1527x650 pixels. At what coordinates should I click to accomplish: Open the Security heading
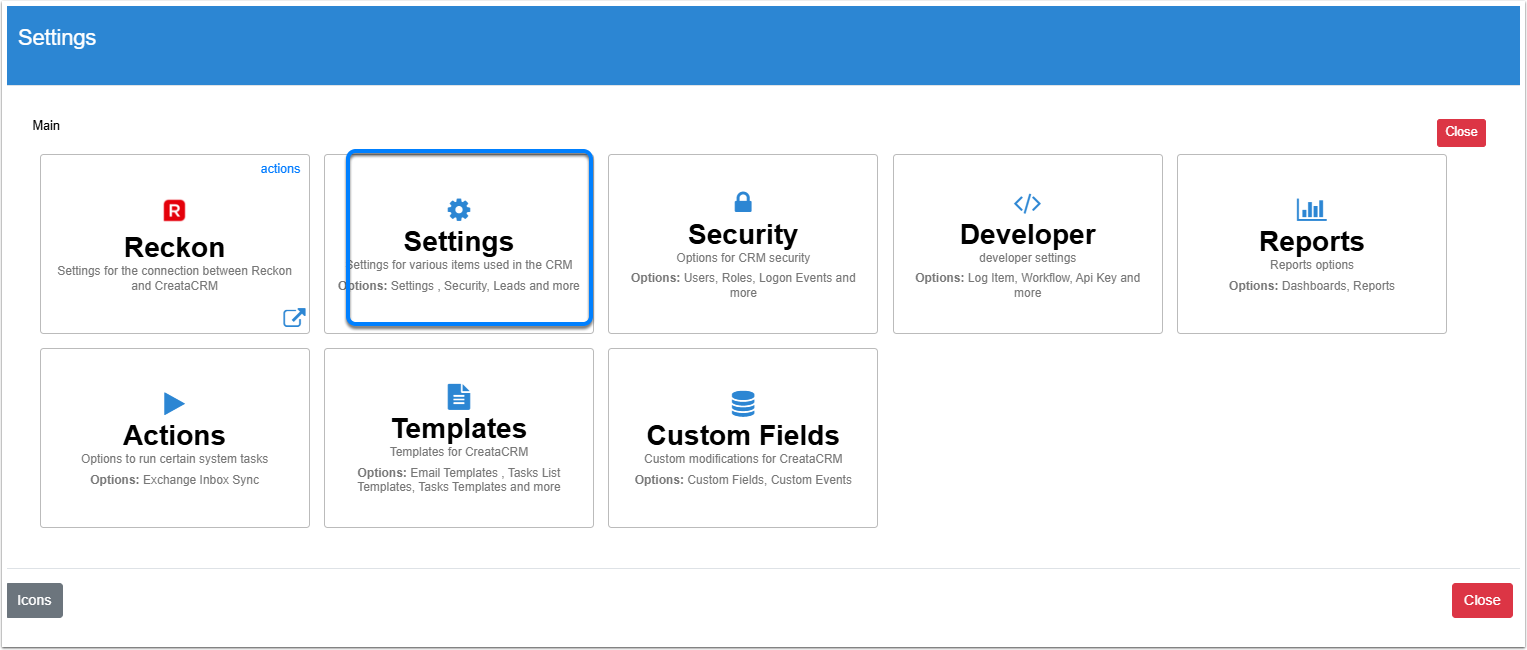coord(743,234)
